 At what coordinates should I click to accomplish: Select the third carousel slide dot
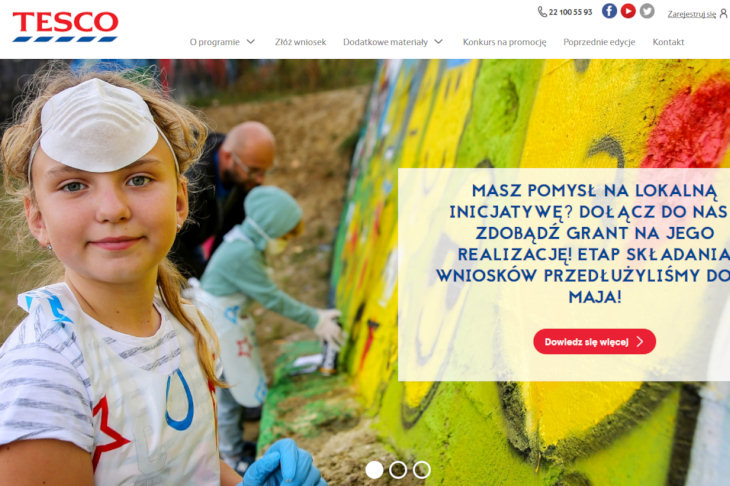422,470
